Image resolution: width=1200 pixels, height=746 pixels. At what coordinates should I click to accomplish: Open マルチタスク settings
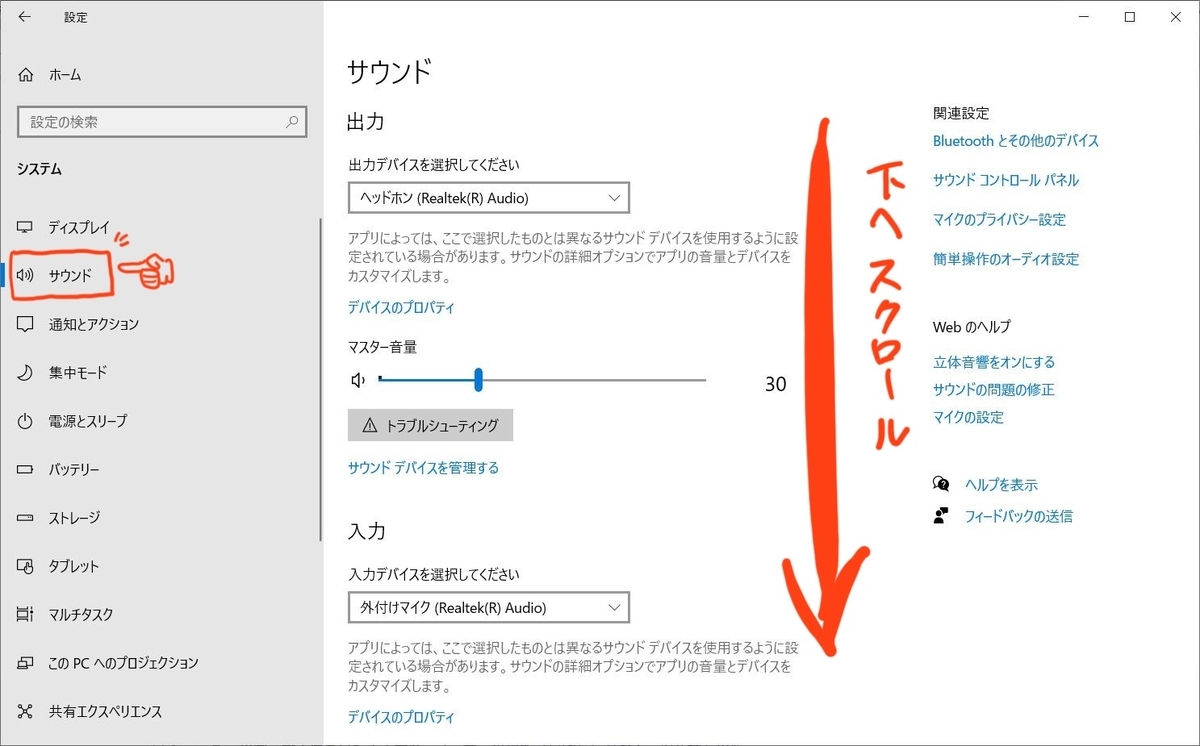[80, 614]
